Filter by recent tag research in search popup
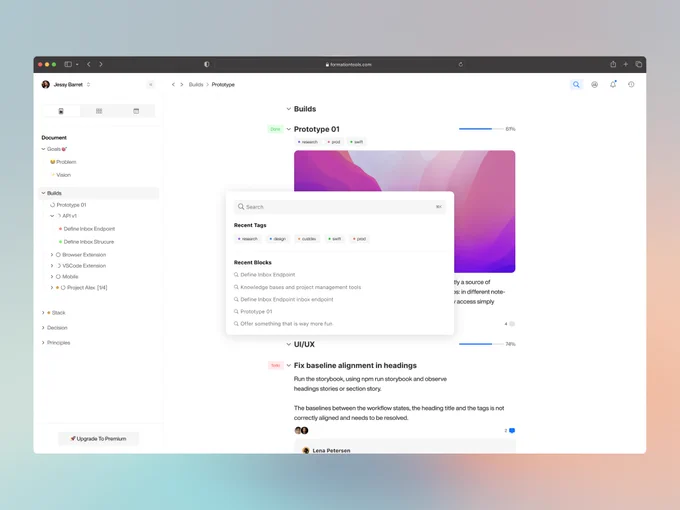 (x=248, y=239)
